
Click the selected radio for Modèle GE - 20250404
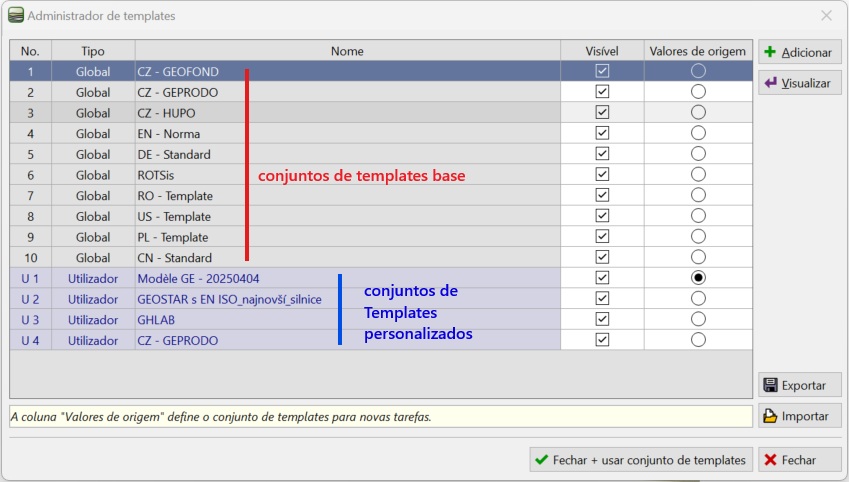[x=698, y=278]
